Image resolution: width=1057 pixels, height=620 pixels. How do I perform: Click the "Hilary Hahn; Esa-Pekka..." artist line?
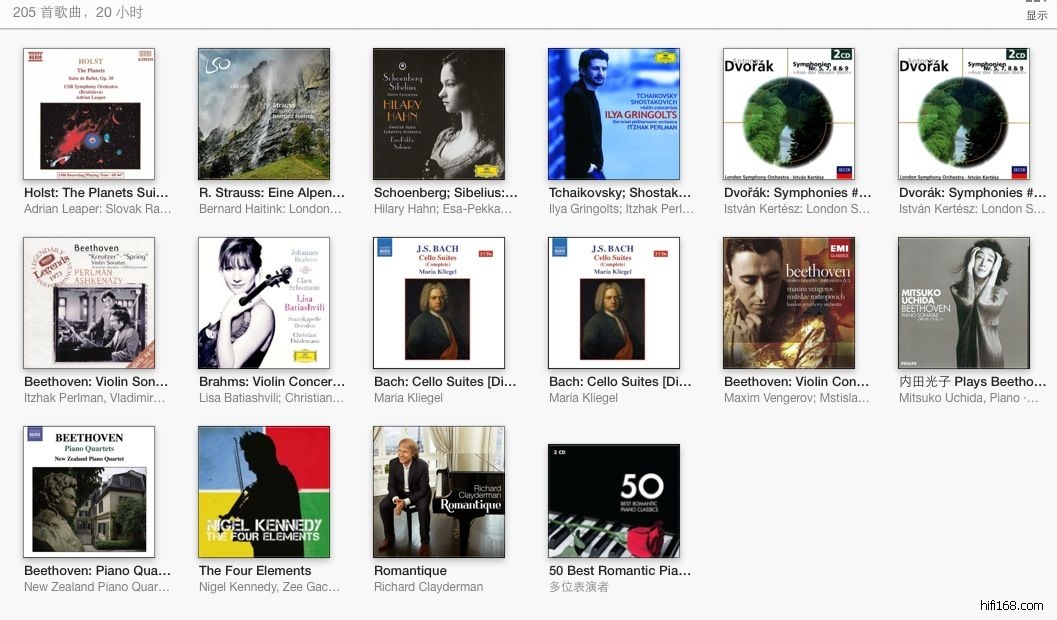pos(443,209)
